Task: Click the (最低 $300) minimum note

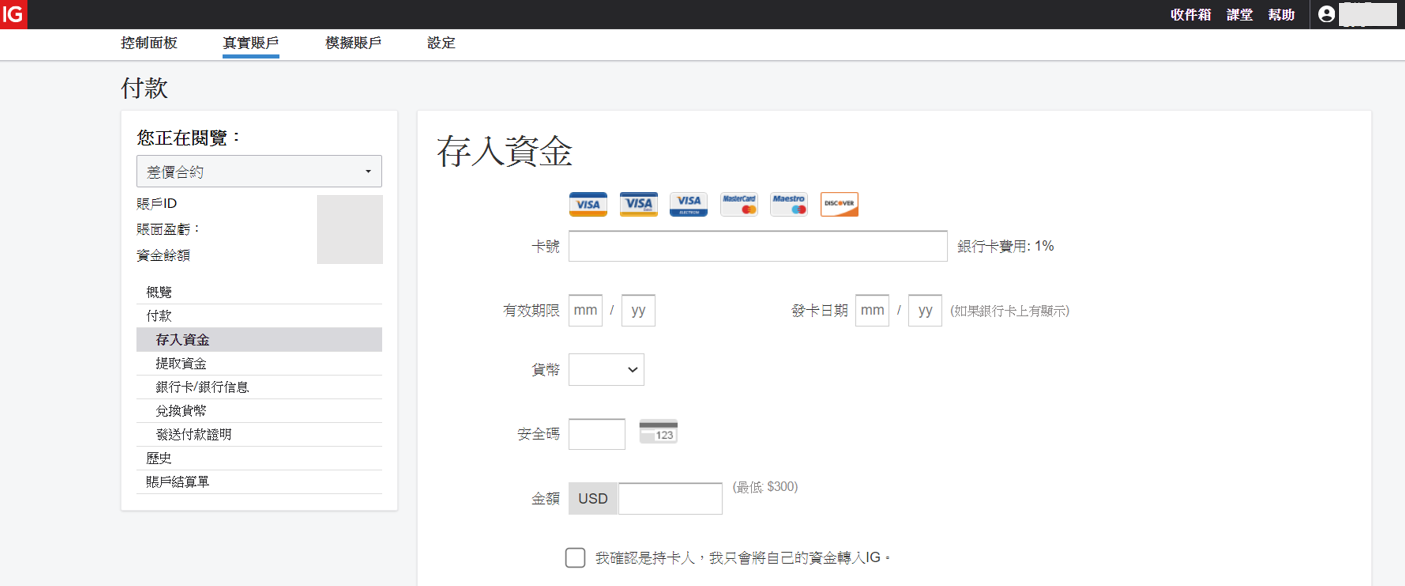Action: click(765, 487)
